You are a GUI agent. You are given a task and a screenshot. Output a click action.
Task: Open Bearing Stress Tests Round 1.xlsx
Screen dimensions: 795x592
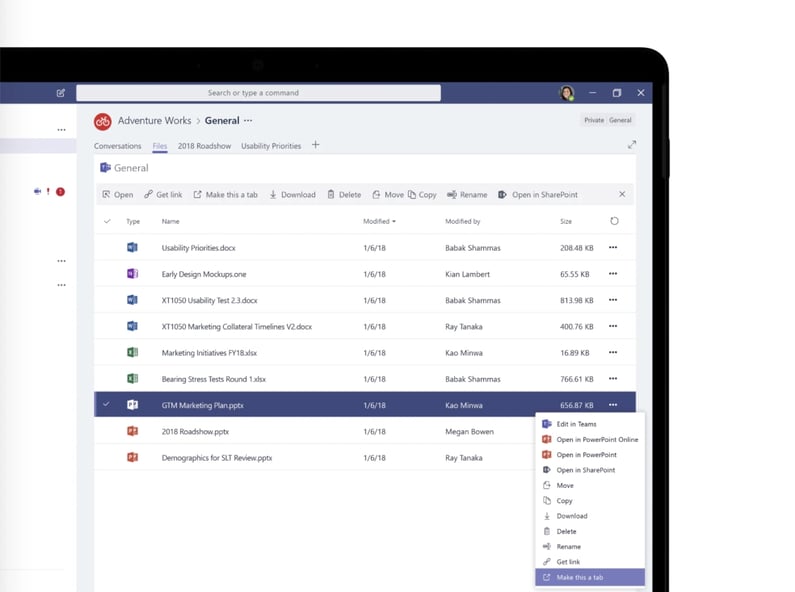click(213, 379)
